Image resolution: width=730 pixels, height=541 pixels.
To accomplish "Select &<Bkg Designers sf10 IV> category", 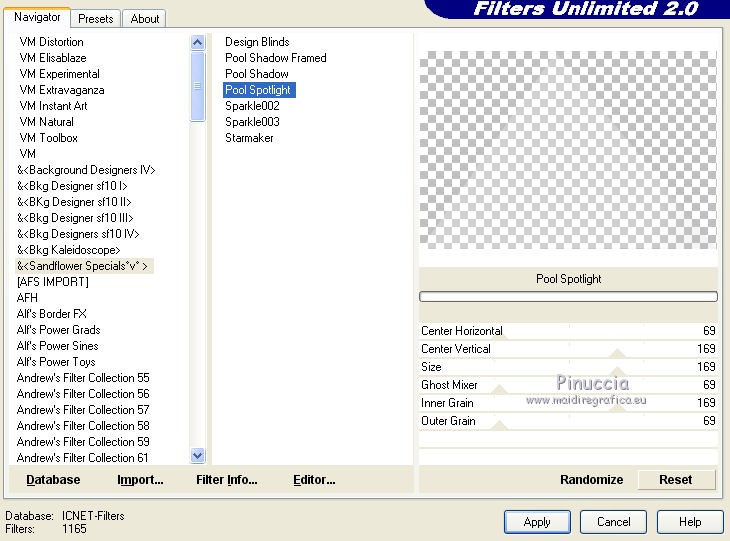I will pos(78,234).
